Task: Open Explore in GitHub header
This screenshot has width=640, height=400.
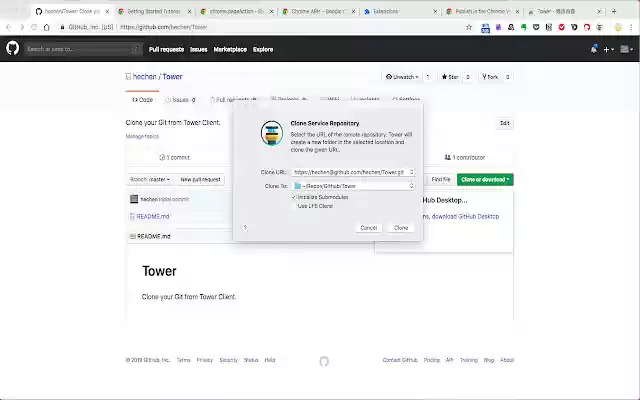Action: click(x=263, y=49)
